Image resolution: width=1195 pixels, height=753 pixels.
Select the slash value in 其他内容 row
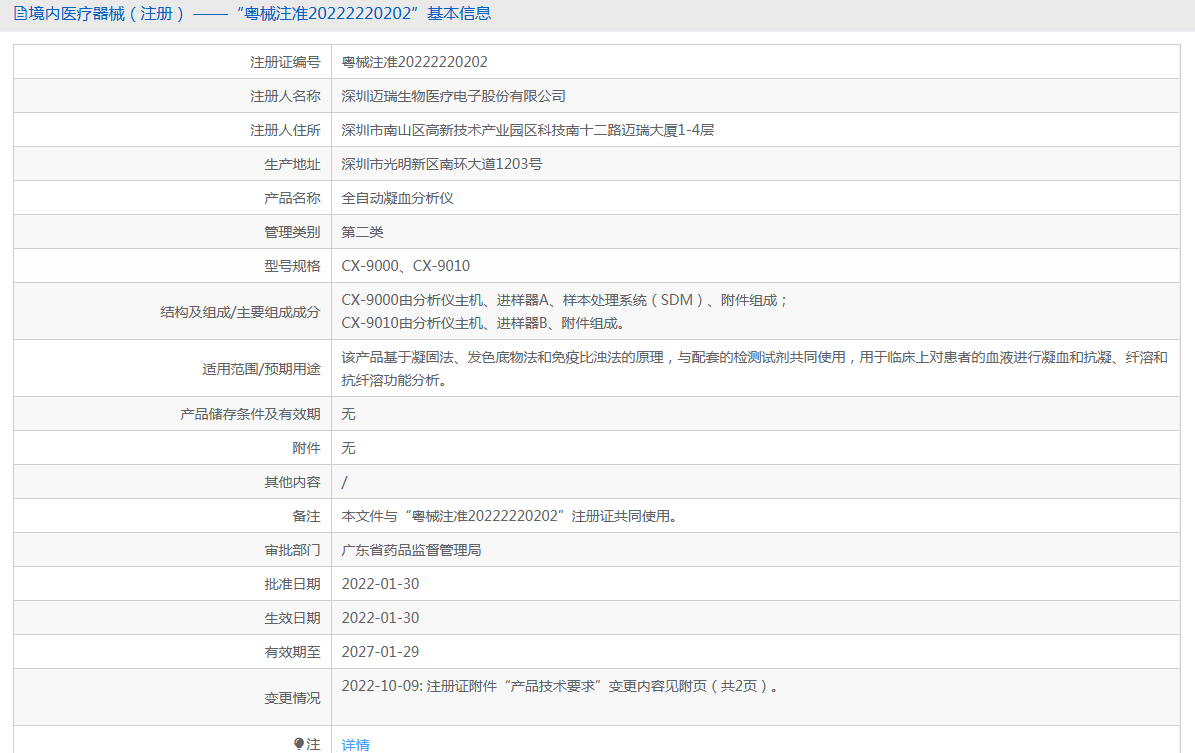[344, 482]
